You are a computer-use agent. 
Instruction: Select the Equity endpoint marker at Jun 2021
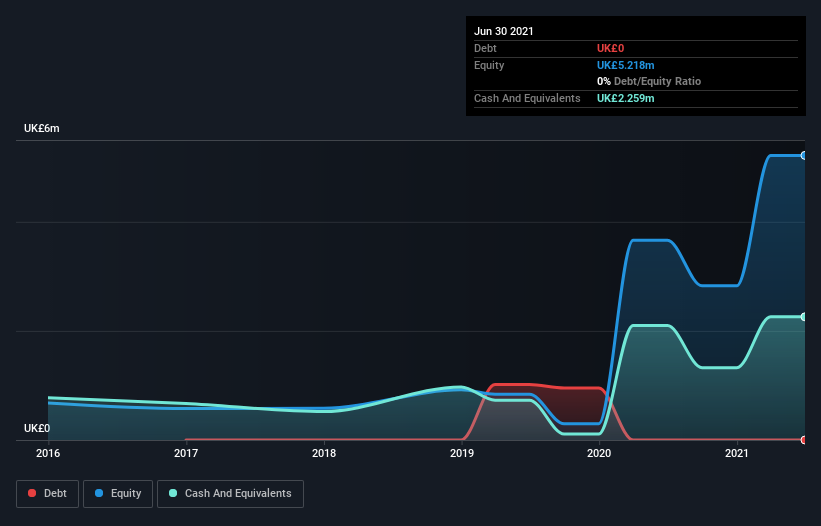coord(804,155)
